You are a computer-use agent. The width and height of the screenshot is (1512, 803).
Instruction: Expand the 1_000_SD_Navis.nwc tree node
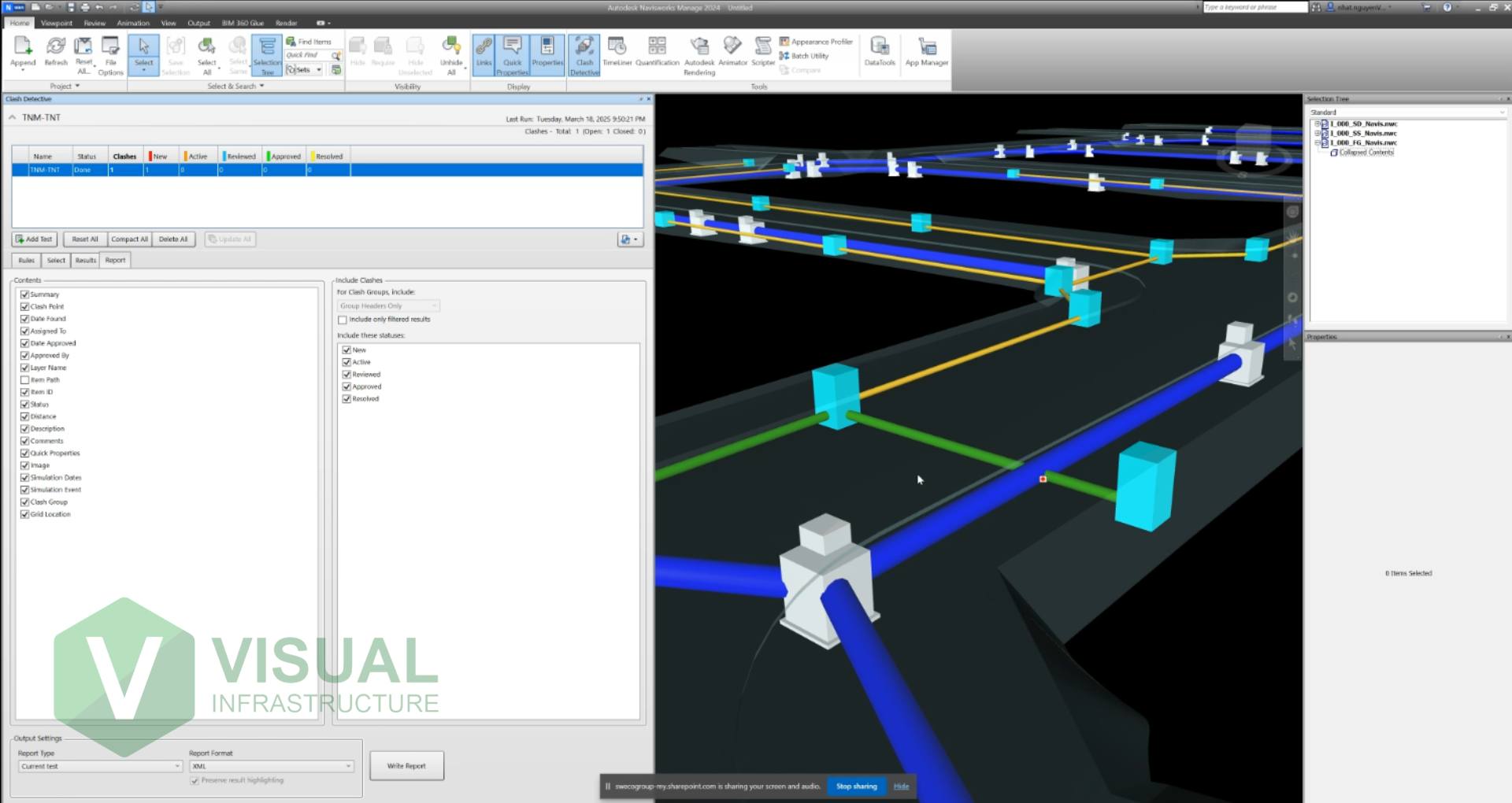tap(1317, 124)
